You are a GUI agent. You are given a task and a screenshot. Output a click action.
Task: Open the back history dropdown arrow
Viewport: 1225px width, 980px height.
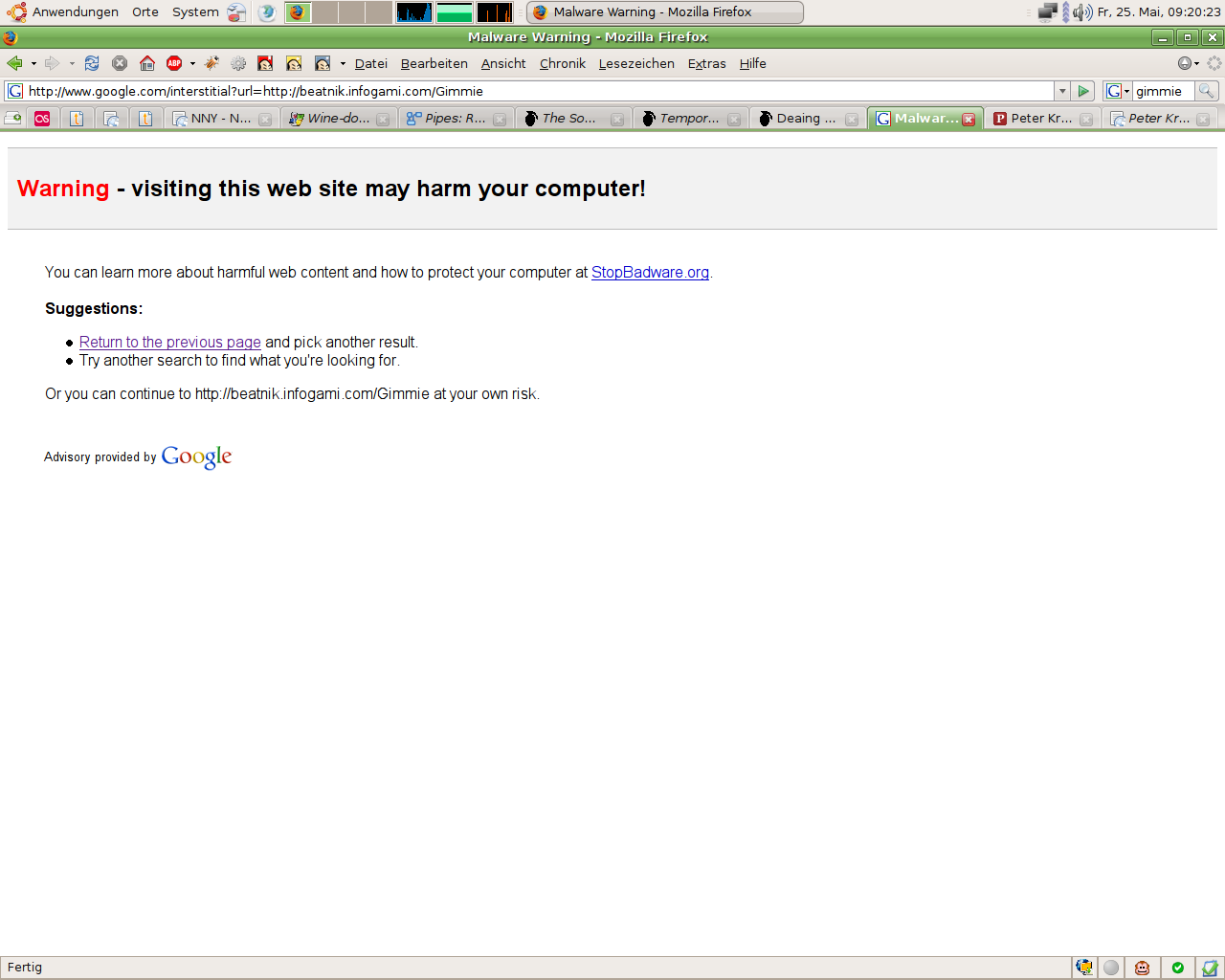[x=33, y=64]
